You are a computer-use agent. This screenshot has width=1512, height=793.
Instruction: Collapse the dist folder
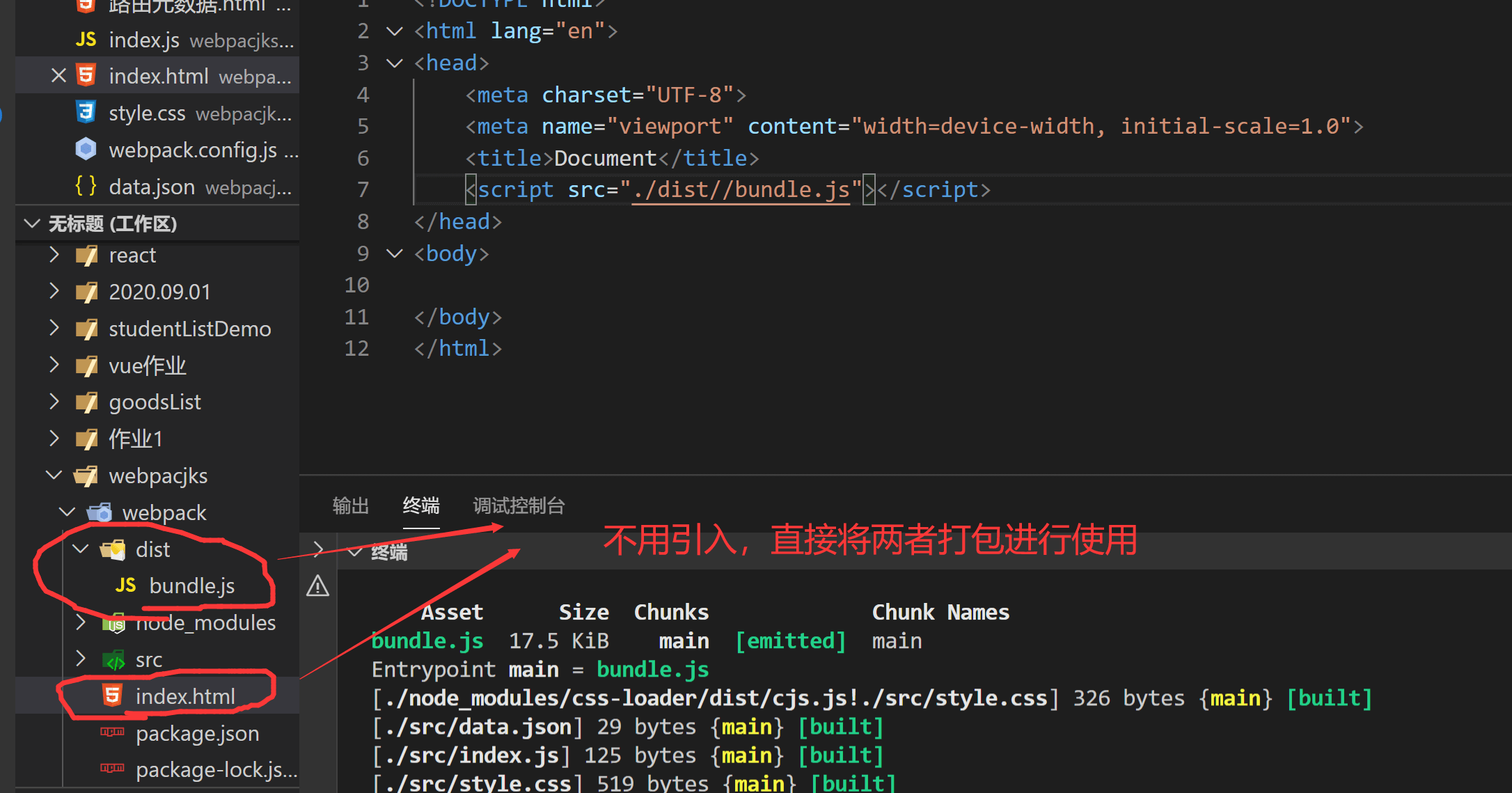click(x=81, y=549)
